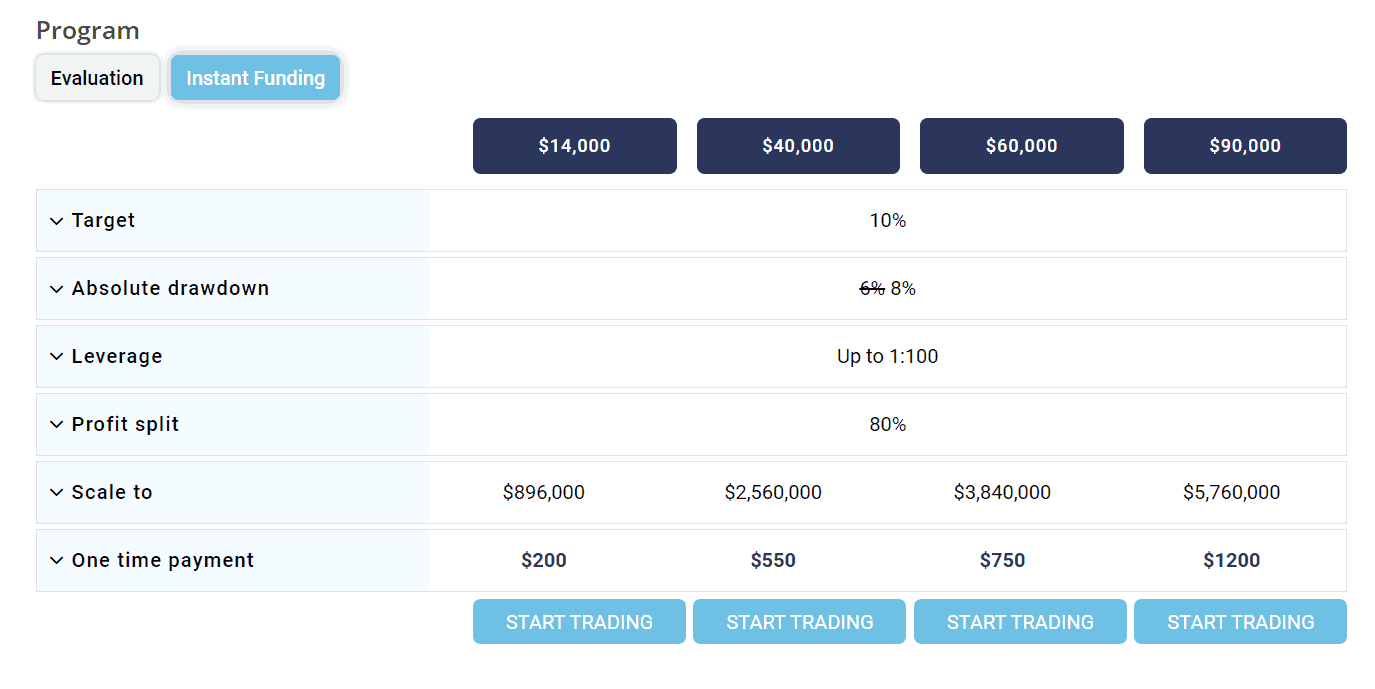Open the Leverage row chevron

57,357
